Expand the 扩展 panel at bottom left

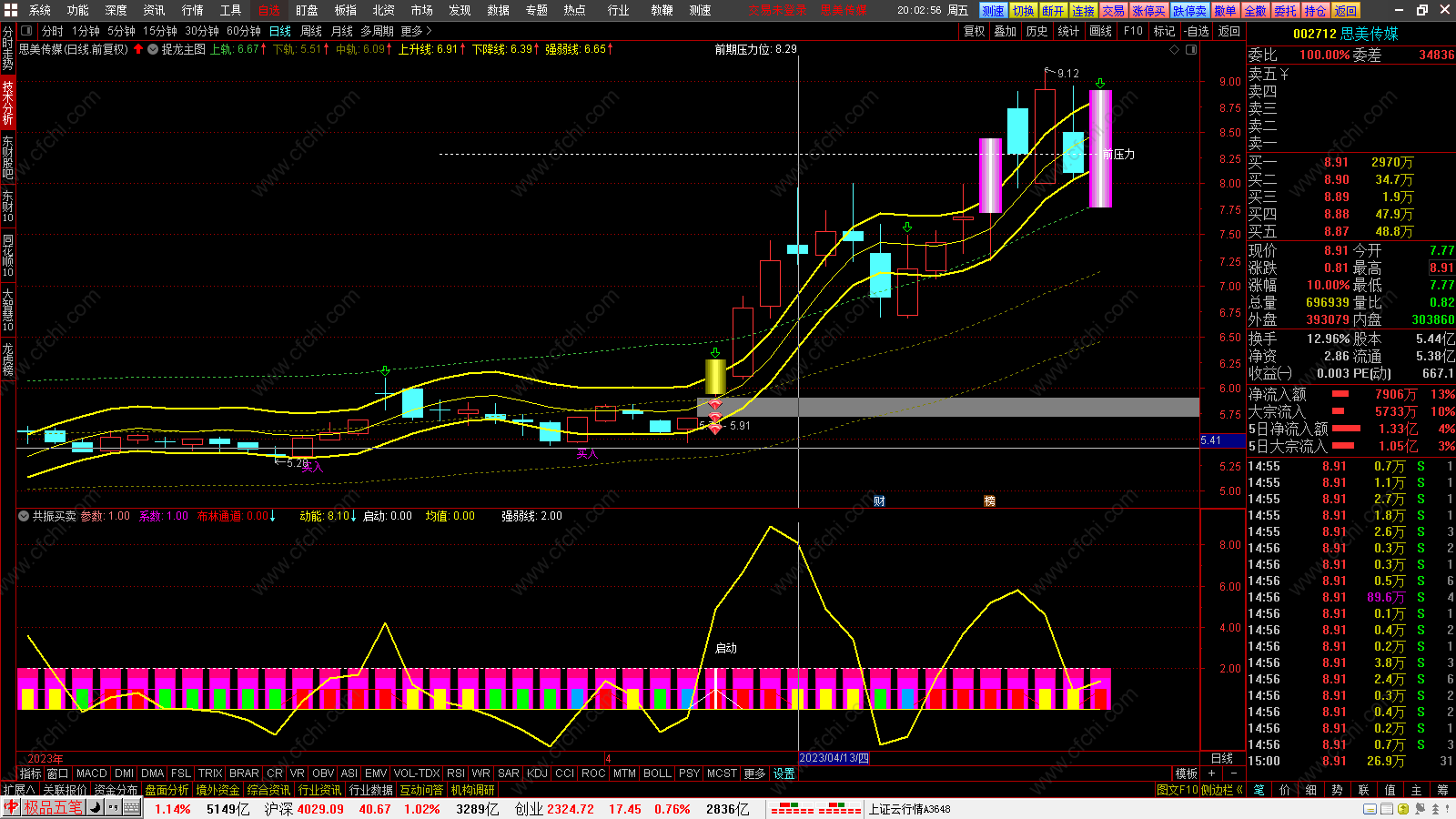(18, 790)
